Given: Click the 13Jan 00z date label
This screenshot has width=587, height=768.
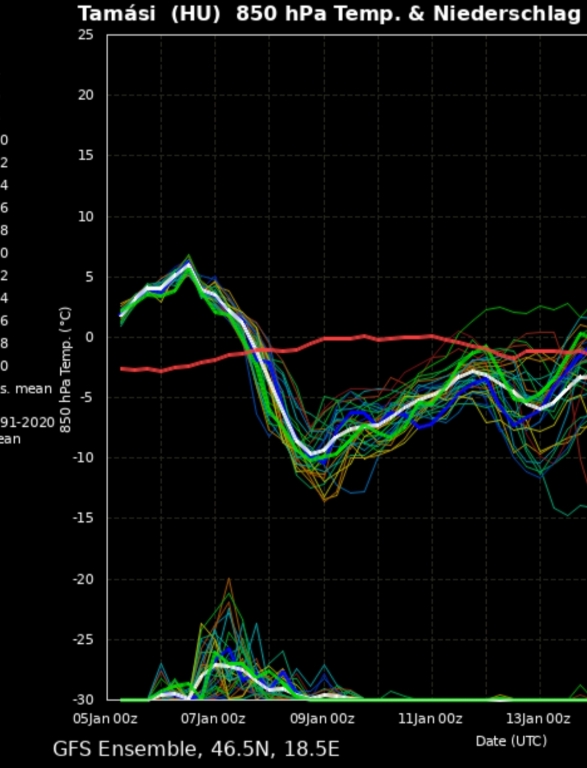Looking at the screenshot, I should [538, 719].
